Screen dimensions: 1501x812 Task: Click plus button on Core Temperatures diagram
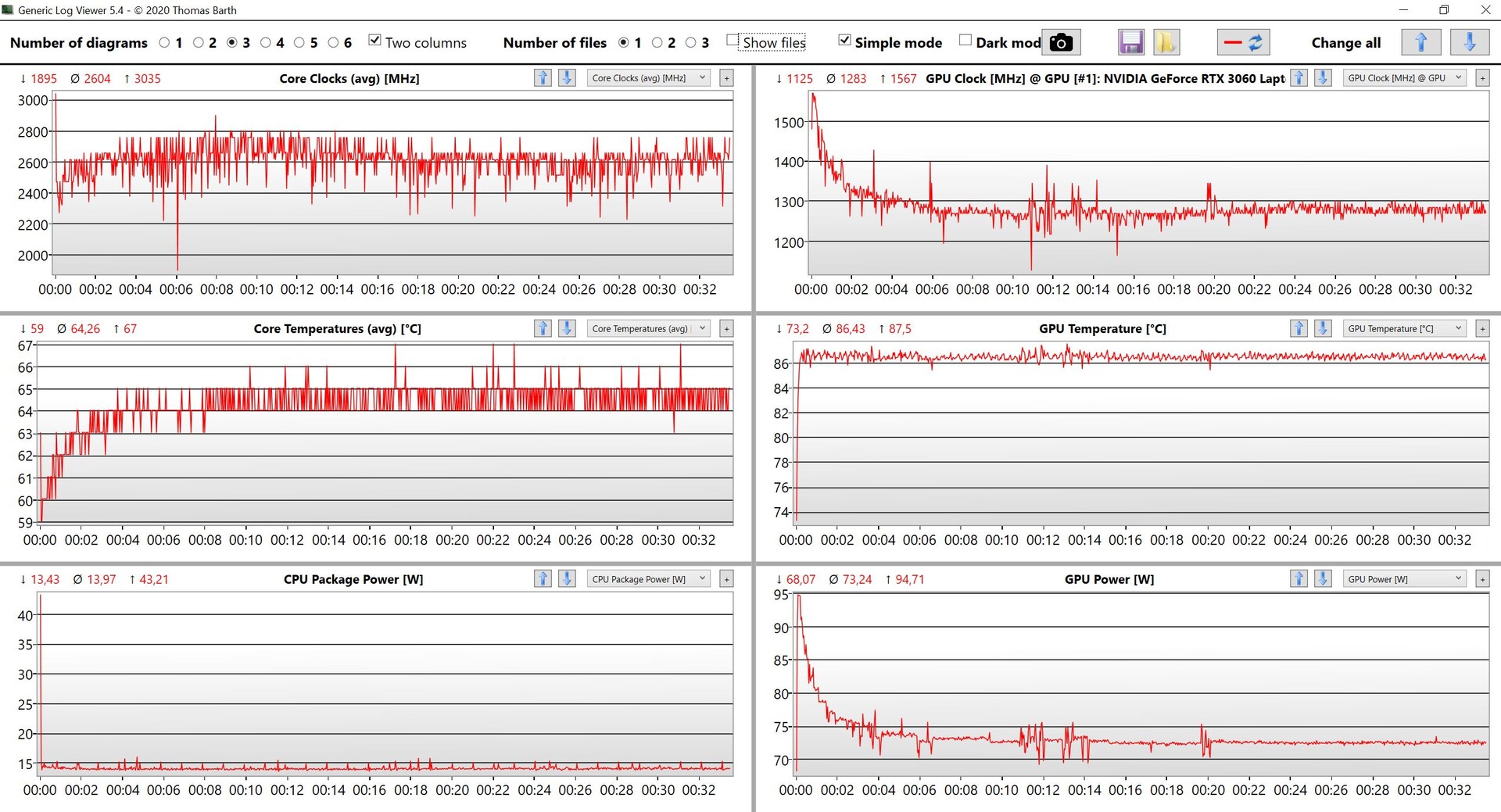[x=726, y=329]
